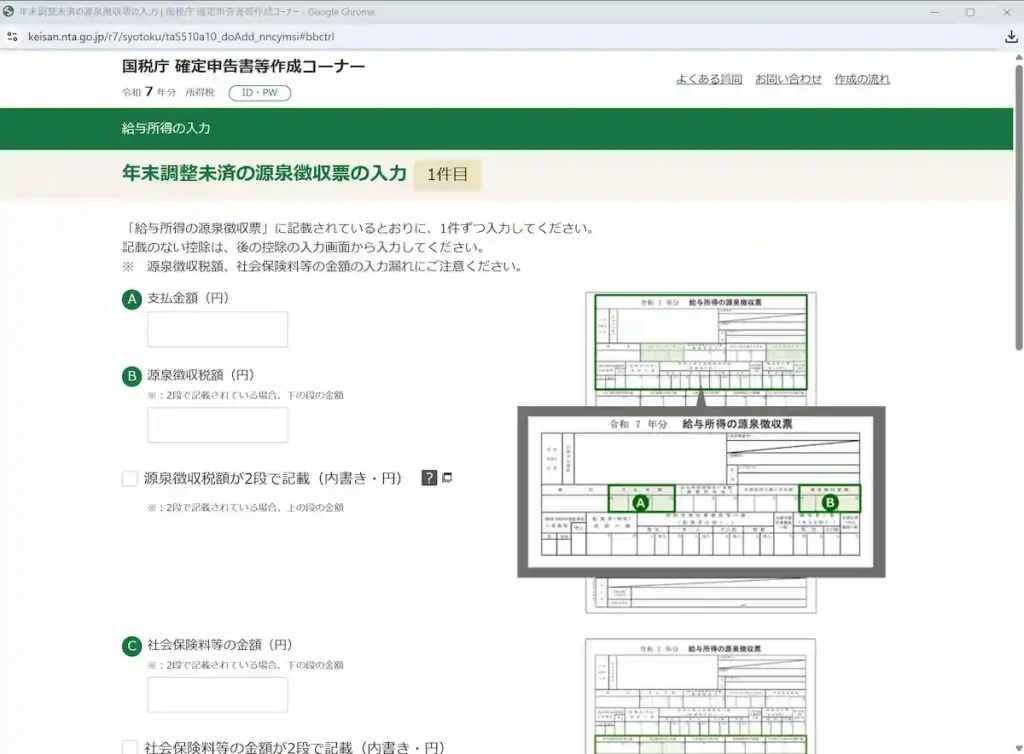Open the お問い合わせ link

point(788,79)
